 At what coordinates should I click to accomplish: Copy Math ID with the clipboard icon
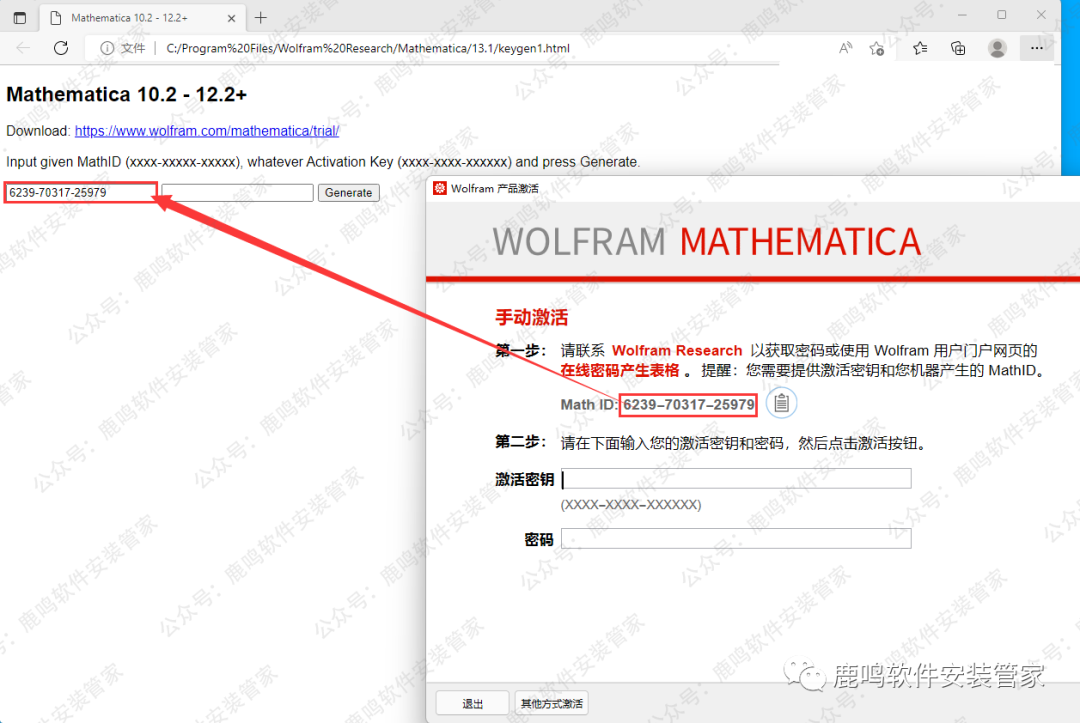click(x=781, y=403)
